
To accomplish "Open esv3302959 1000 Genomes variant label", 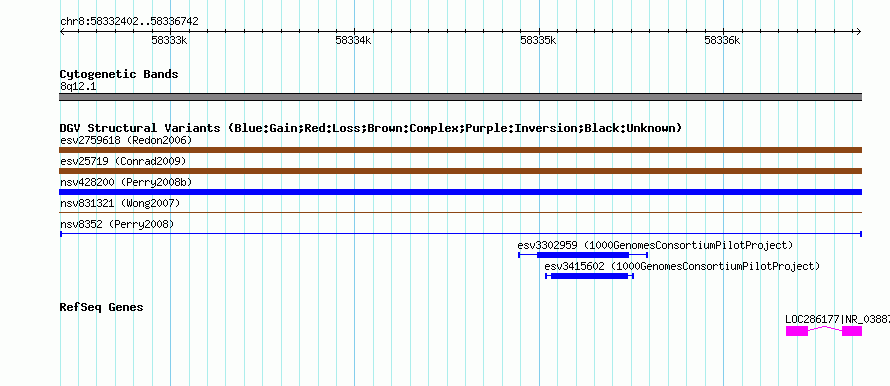I will pyautogui.click(x=655, y=245).
